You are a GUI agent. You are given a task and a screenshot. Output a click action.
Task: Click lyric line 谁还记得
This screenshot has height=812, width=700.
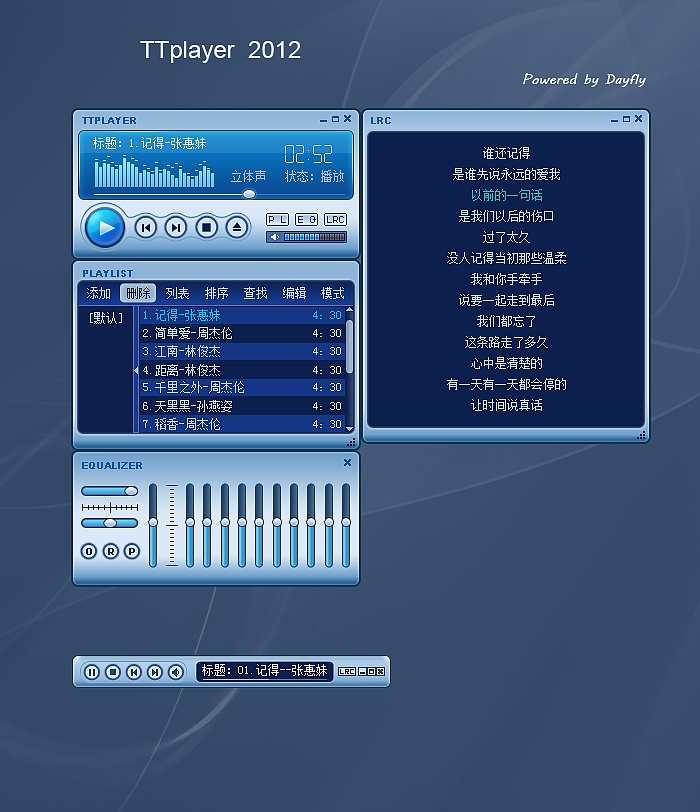(506, 153)
